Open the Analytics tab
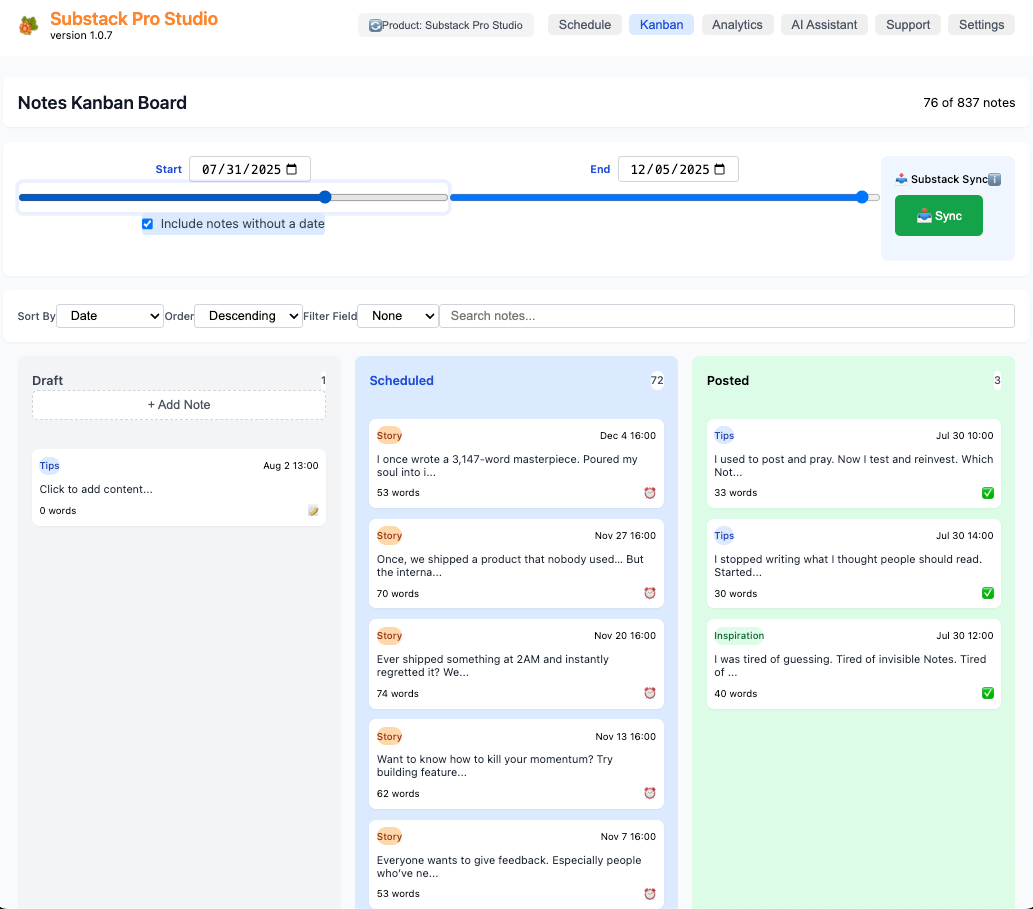Image resolution: width=1033 pixels, height=909 pixels. [737, 25]
